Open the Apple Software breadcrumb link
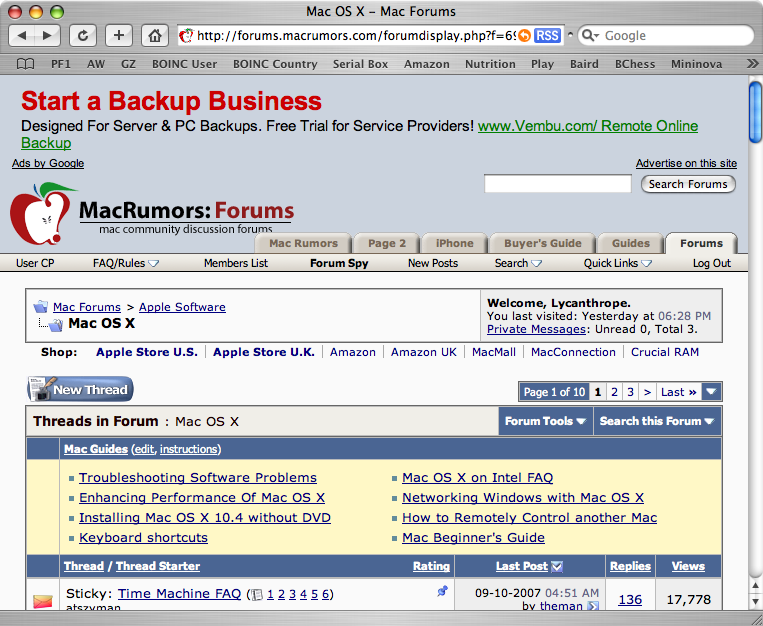 tap(182, 307)
